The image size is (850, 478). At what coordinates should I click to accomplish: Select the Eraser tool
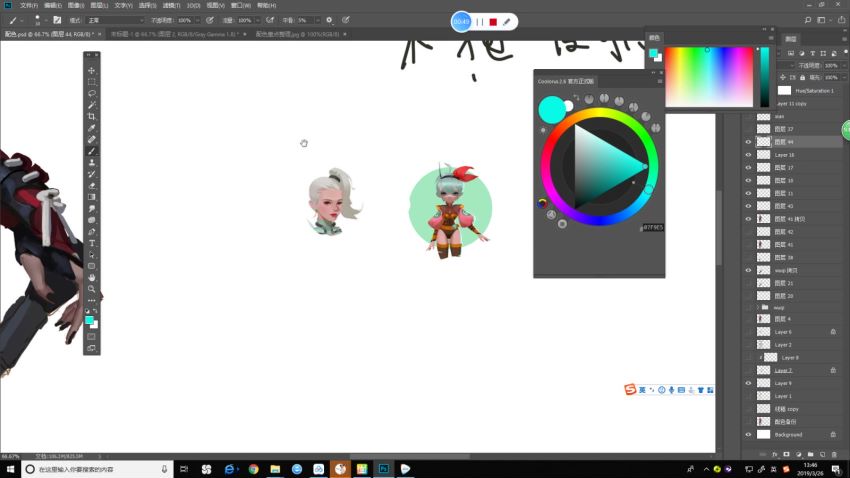[x=92, y=185]
